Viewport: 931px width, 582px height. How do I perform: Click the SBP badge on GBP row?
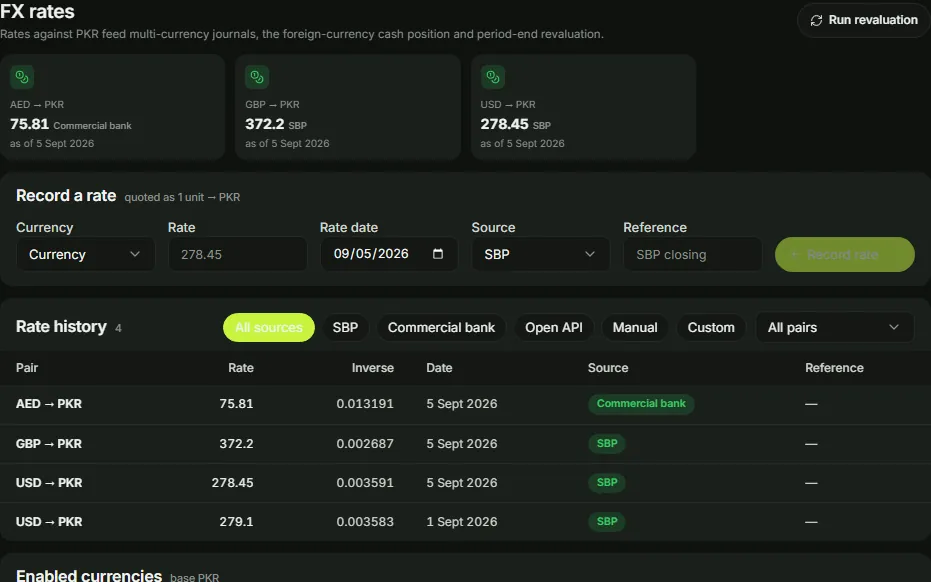(x=607, y=444)
